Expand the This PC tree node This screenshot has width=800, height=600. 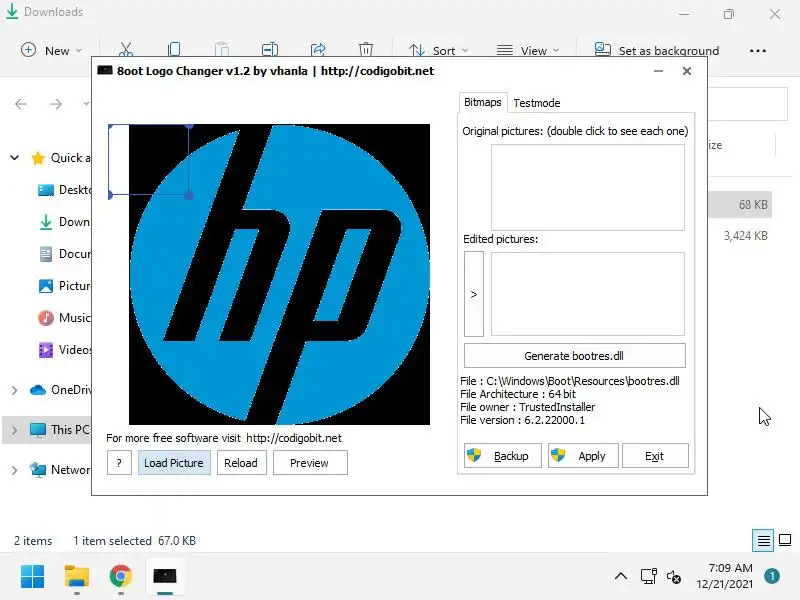click(14, 430)
